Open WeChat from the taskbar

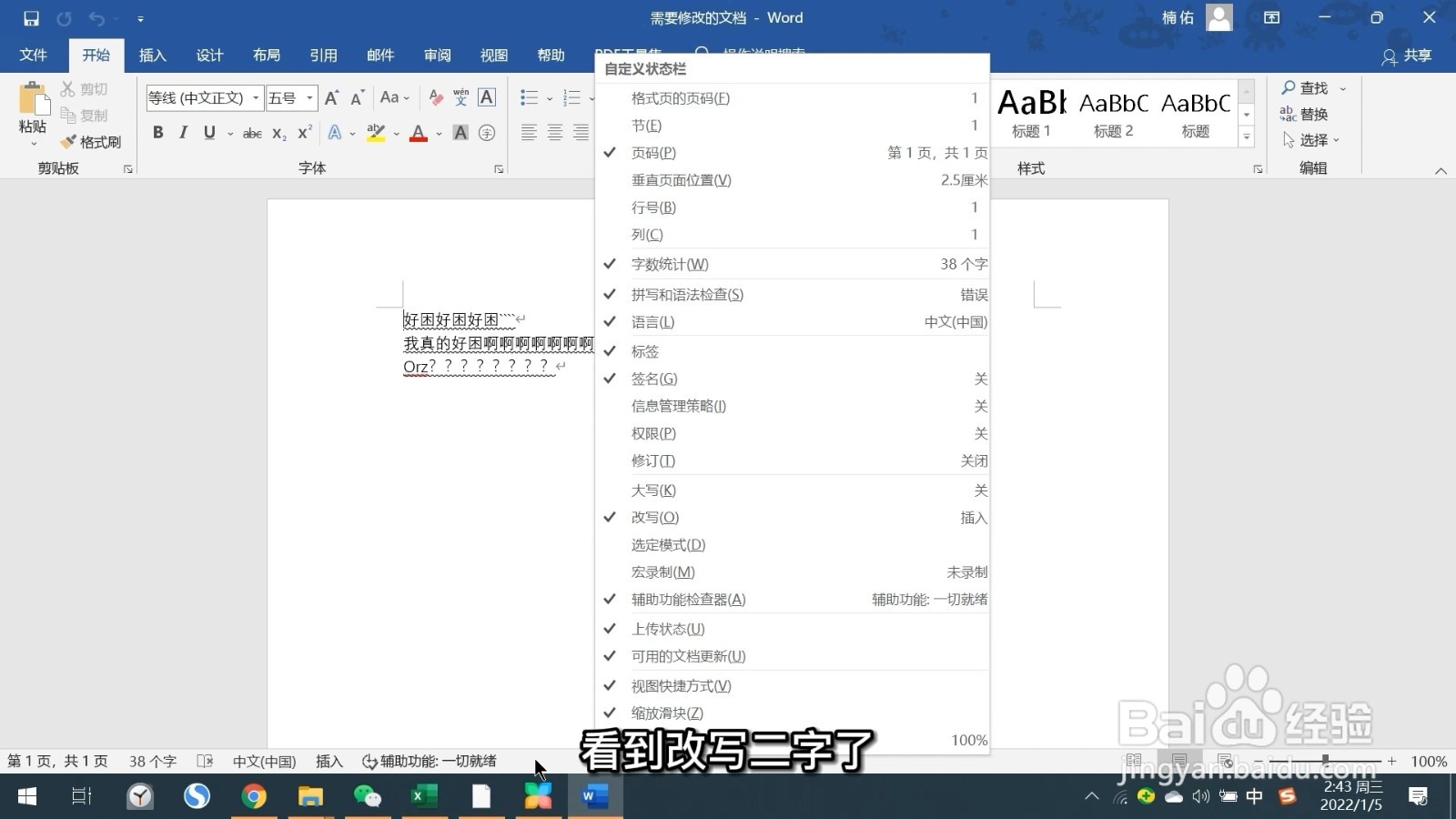368,796
